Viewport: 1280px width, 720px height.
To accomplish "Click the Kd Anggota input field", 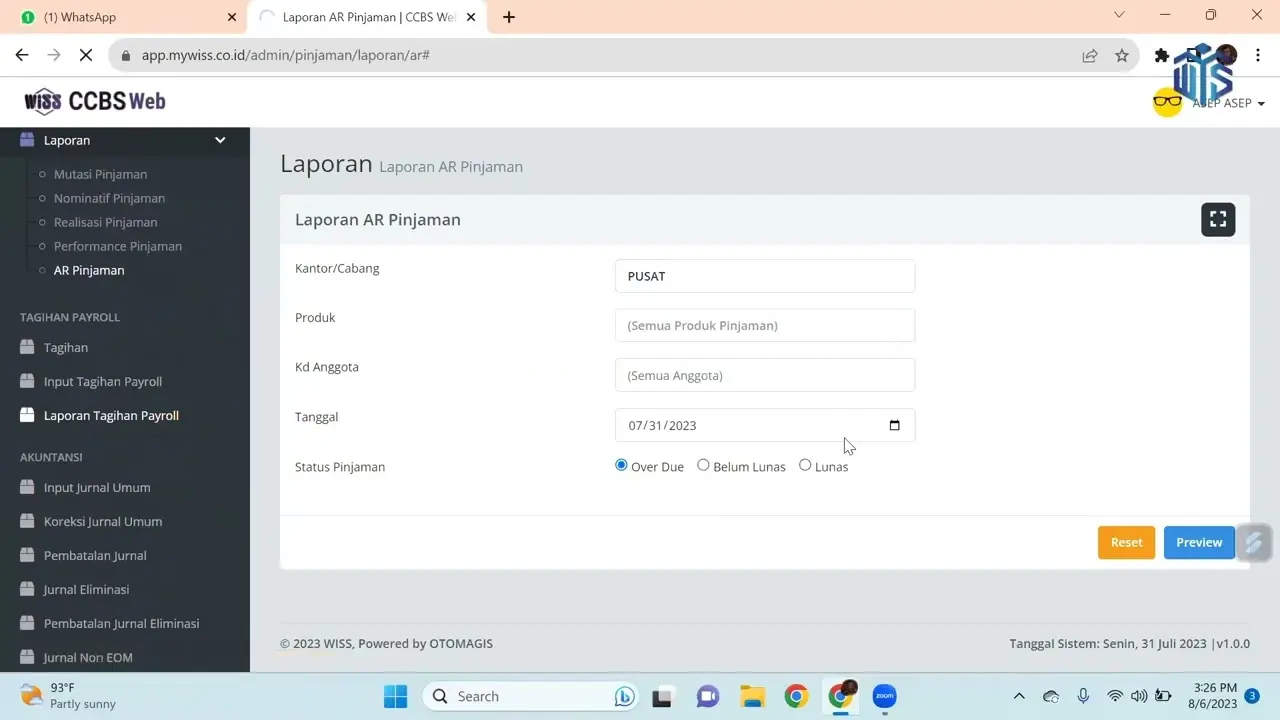I will 764,375.
